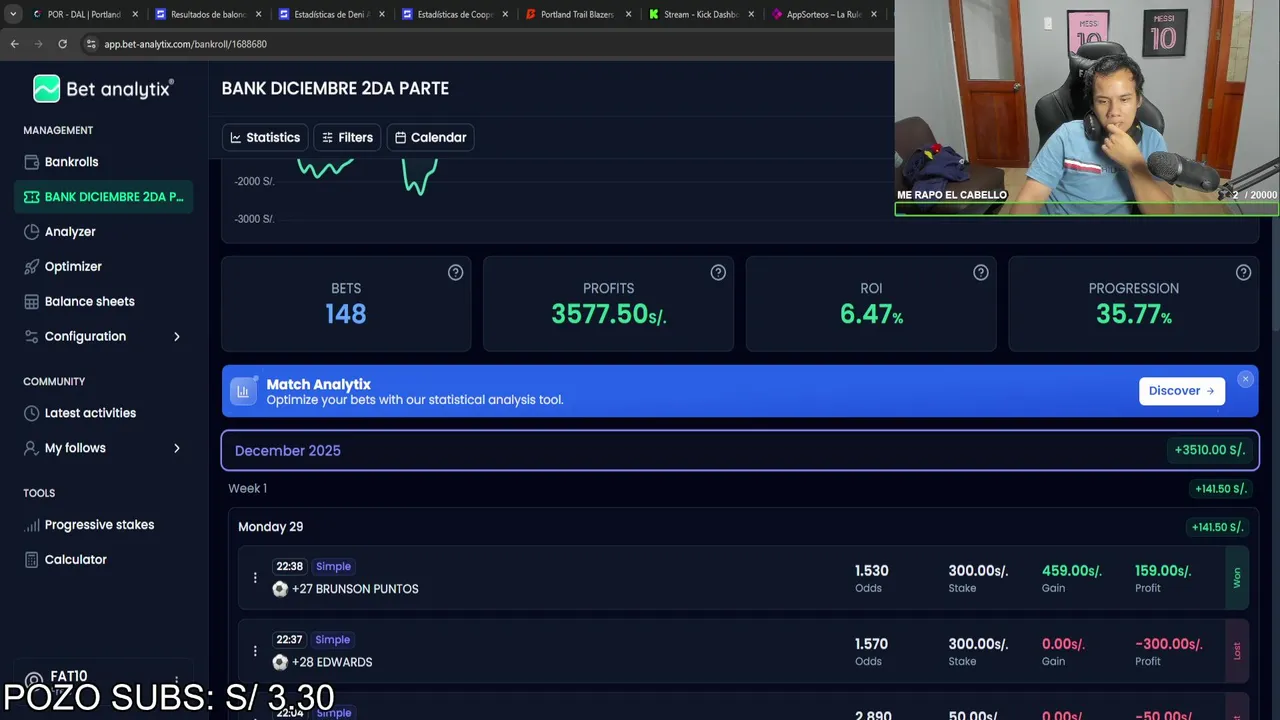This screenshot has width=1280, height=720.
Task: Click the 3577.50 profits value
Action: coord(608,314)
